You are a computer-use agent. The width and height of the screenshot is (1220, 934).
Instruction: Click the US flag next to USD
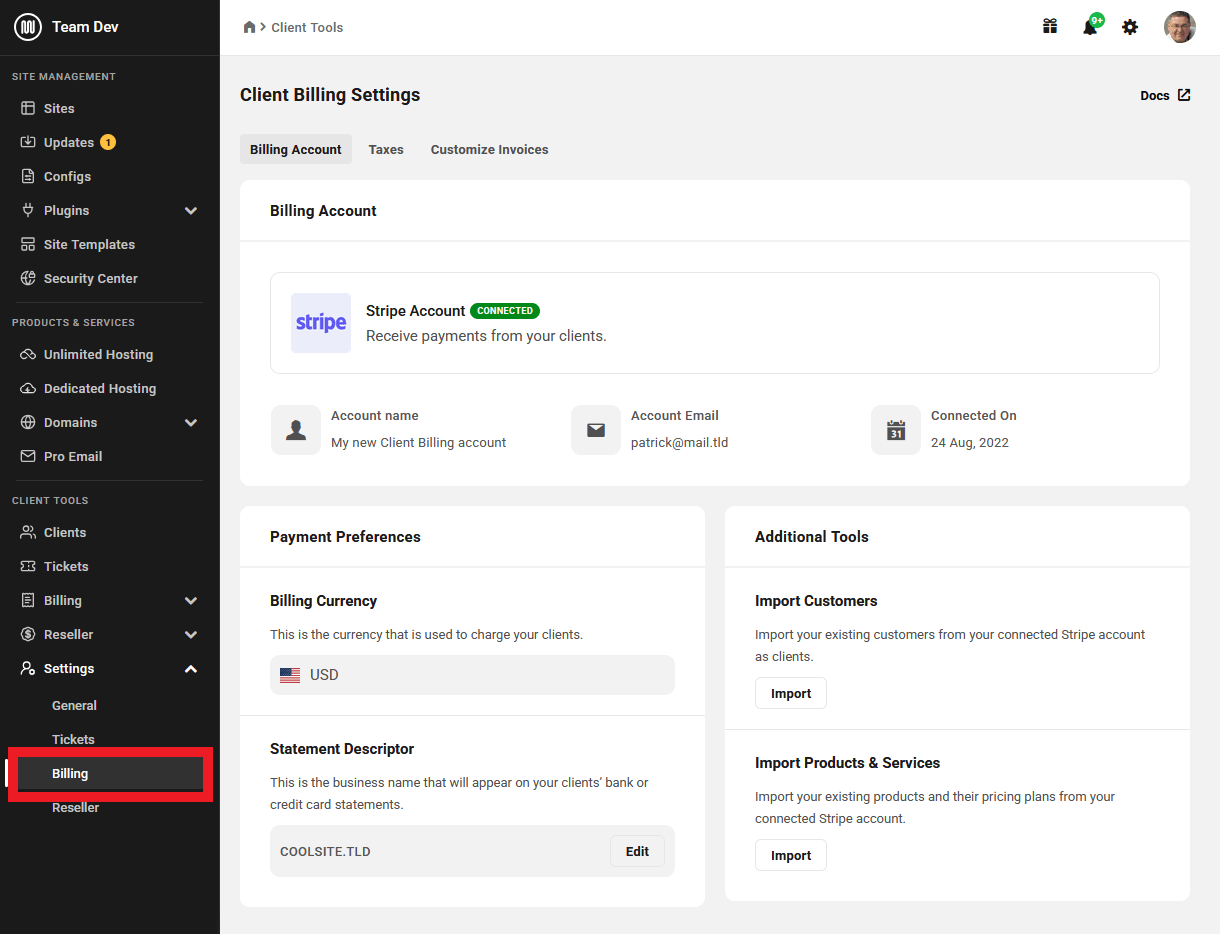(290, 675)
